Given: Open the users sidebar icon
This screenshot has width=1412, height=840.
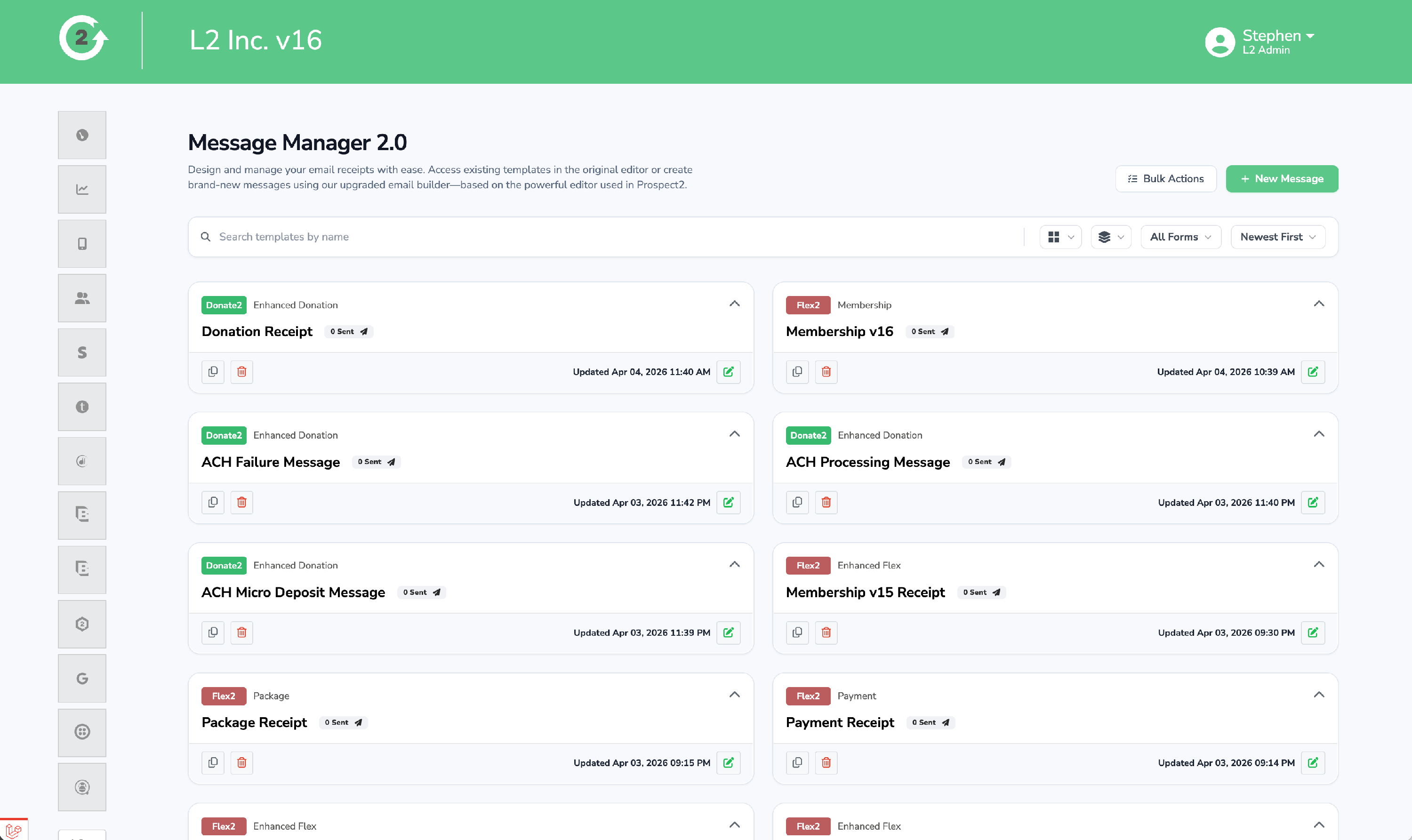Looking at the screenshot, I should (82, 298).
